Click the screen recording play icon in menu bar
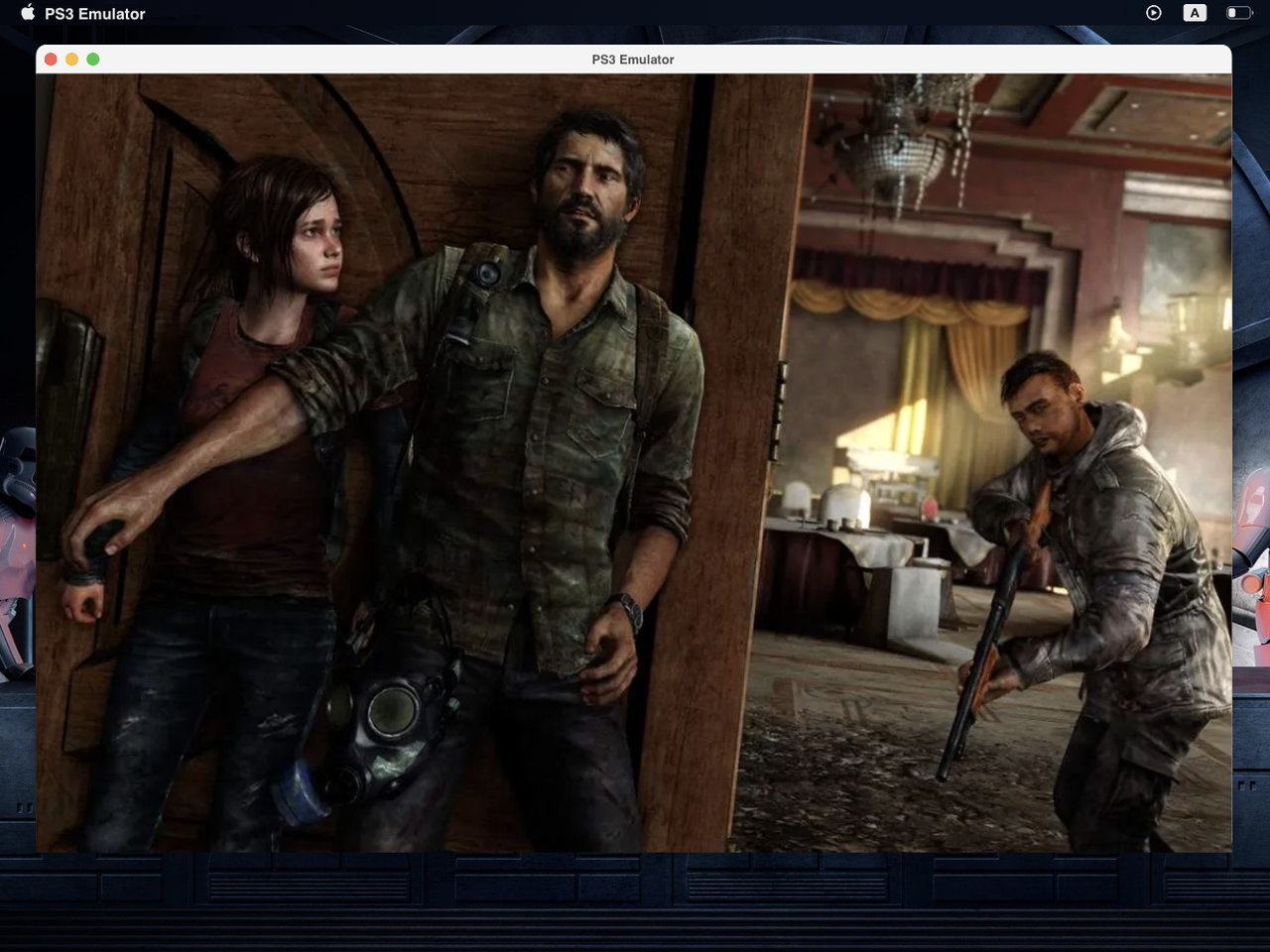 coord(1153,13)
